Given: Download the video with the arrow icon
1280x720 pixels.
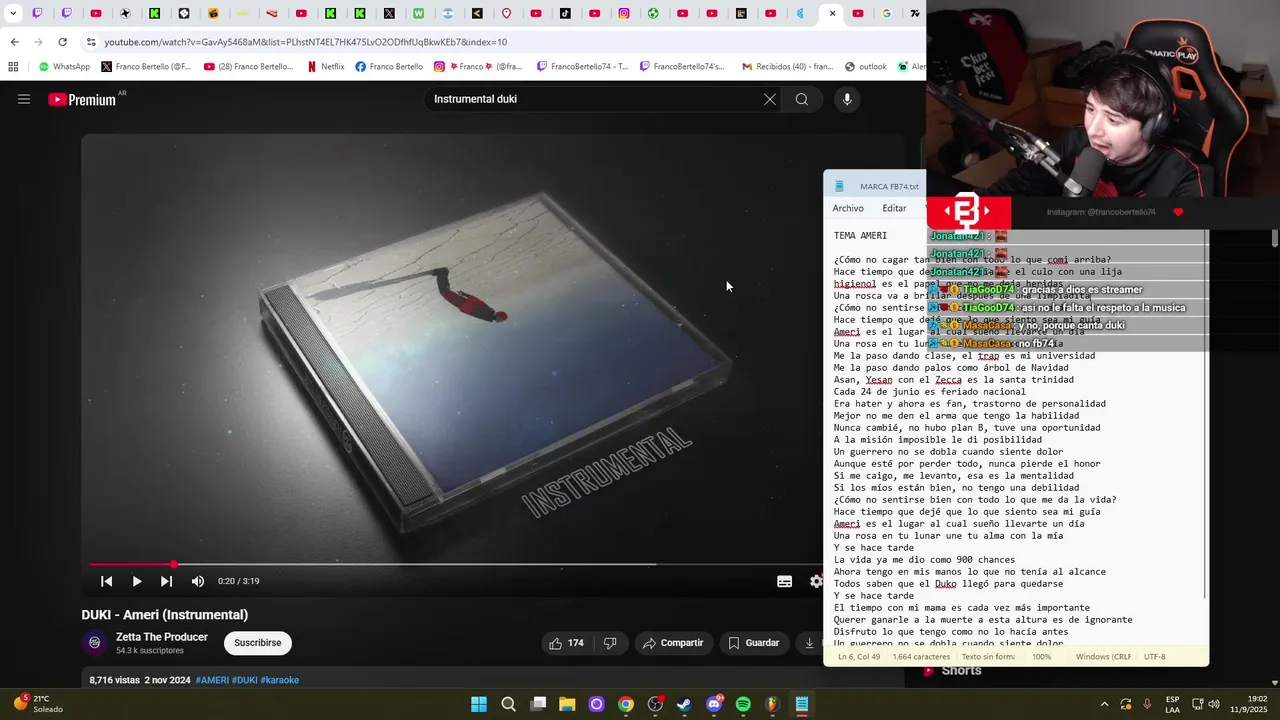Looking at the screenshot, I should (809, 643).
